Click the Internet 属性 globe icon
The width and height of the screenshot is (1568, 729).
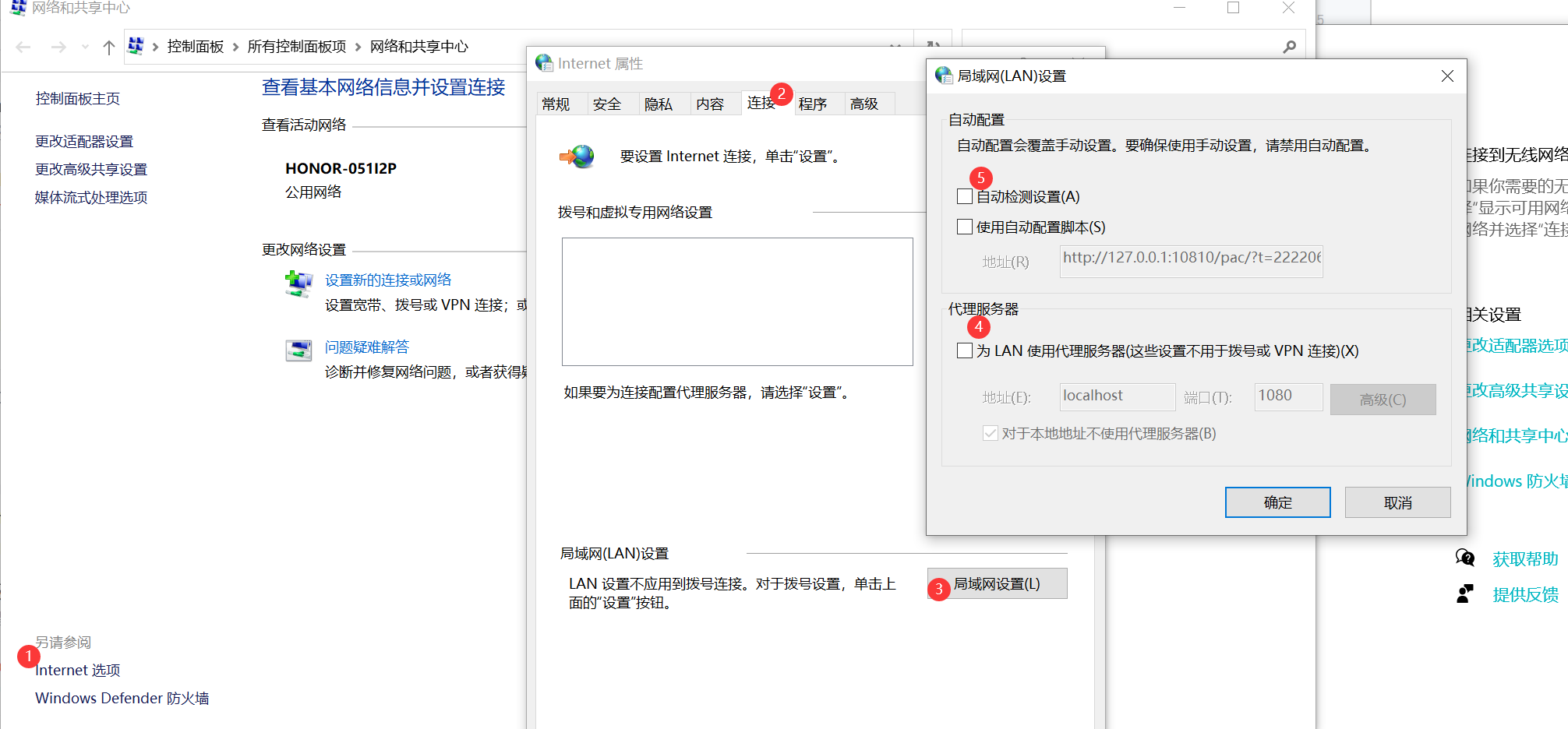(544, 63)
